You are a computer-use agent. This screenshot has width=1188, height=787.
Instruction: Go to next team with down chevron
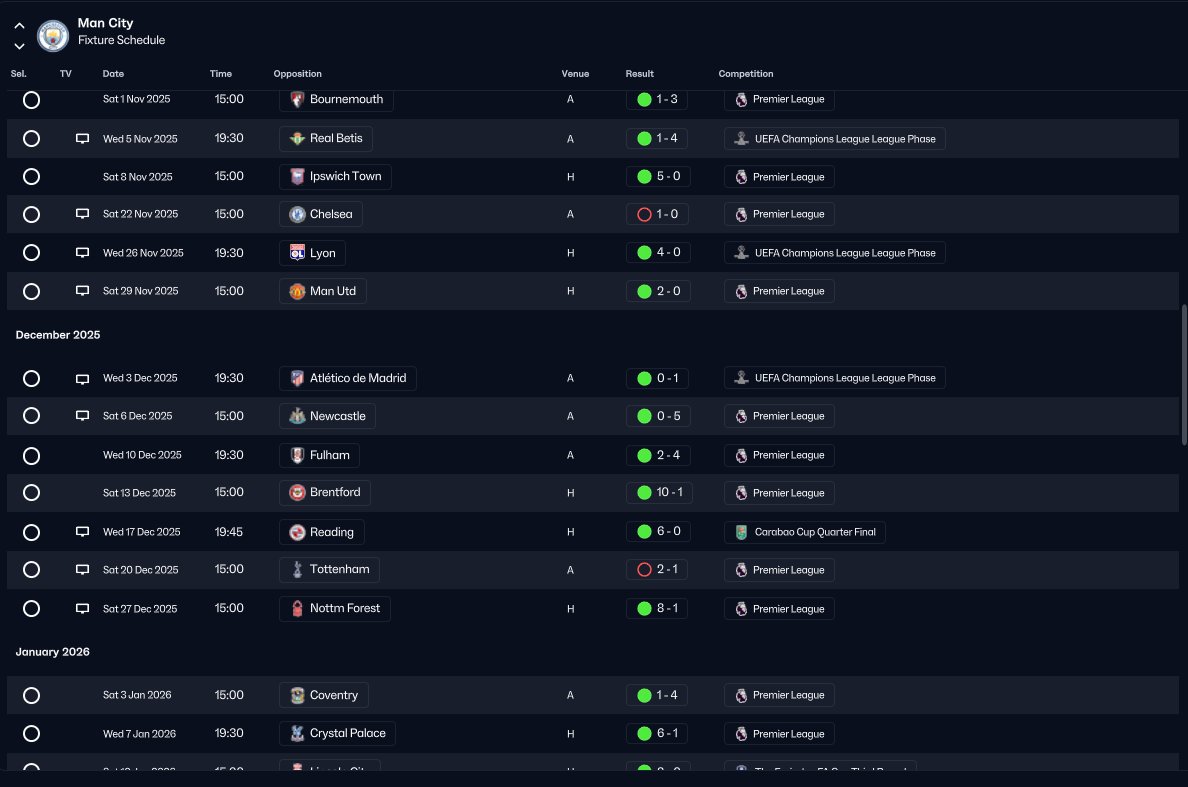click(x=20, y=46)
